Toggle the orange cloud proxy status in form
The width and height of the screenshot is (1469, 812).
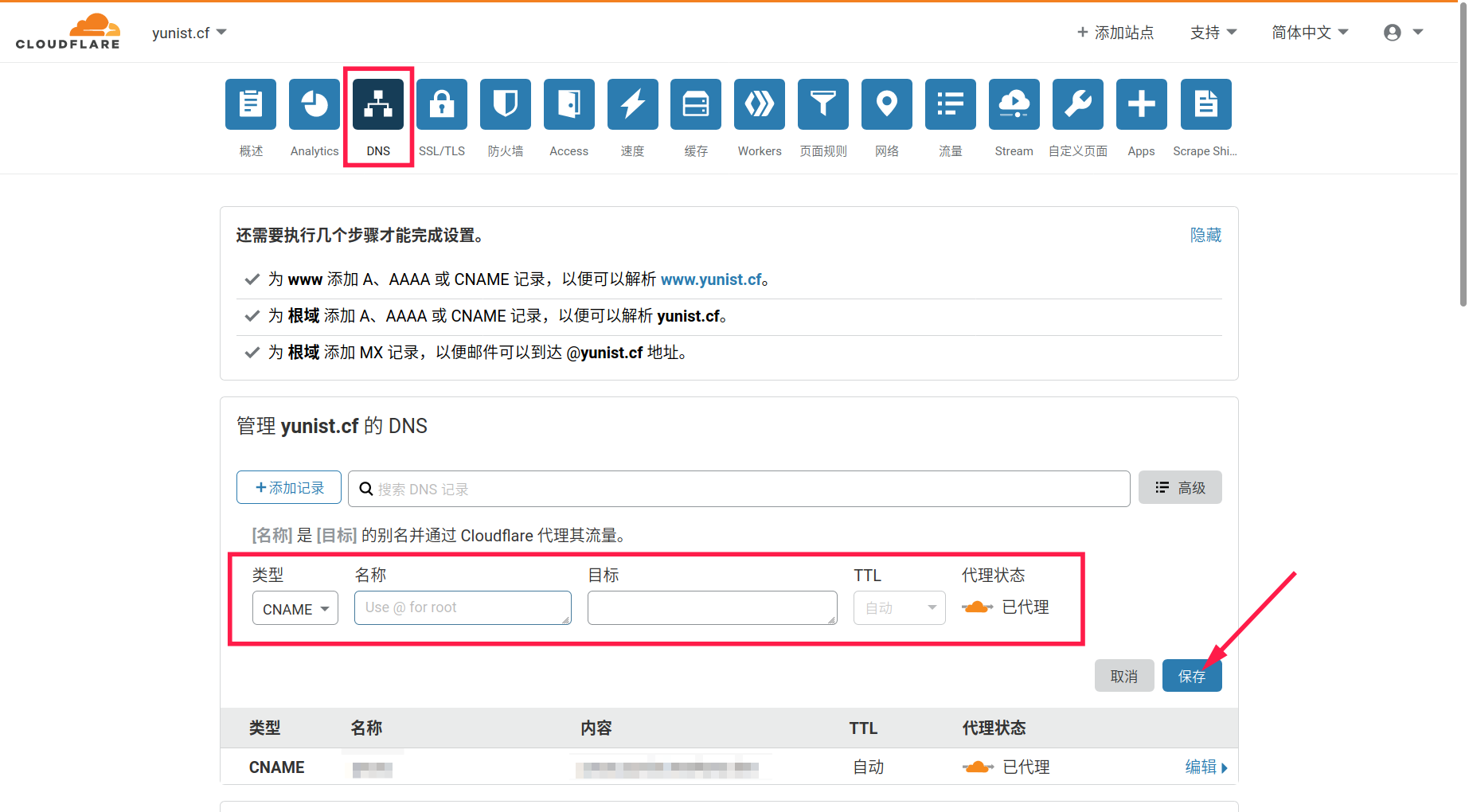(978, 607)
